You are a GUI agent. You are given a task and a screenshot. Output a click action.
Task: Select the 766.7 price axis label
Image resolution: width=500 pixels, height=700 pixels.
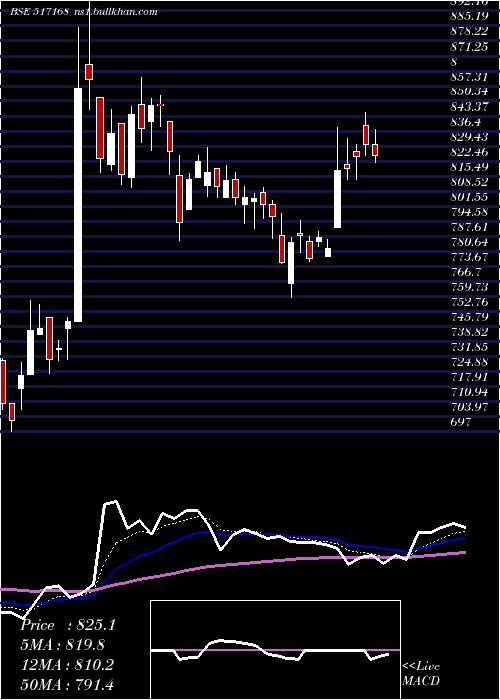coord(466,272)
